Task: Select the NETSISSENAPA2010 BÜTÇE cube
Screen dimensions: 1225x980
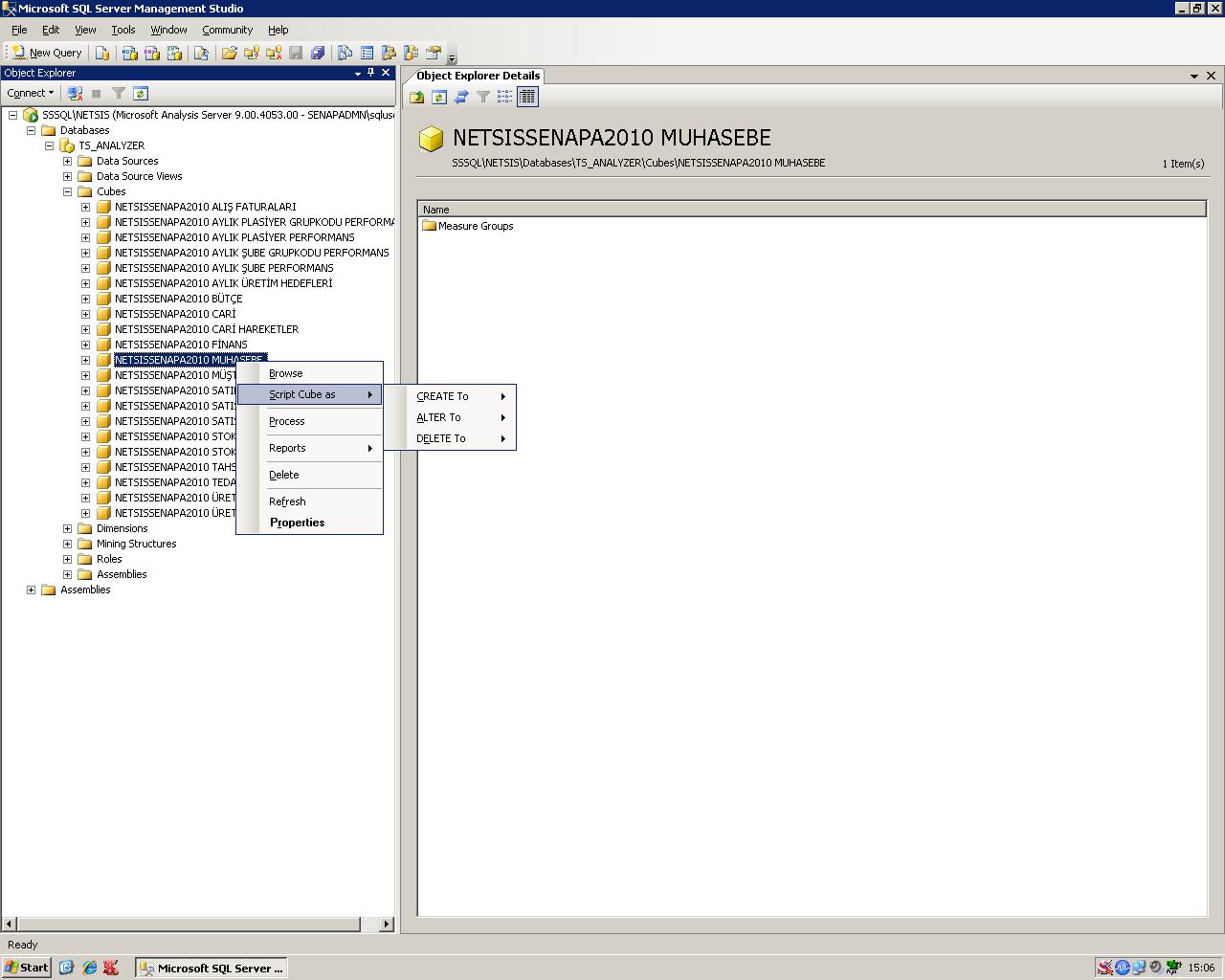Action: coord(178,299)
